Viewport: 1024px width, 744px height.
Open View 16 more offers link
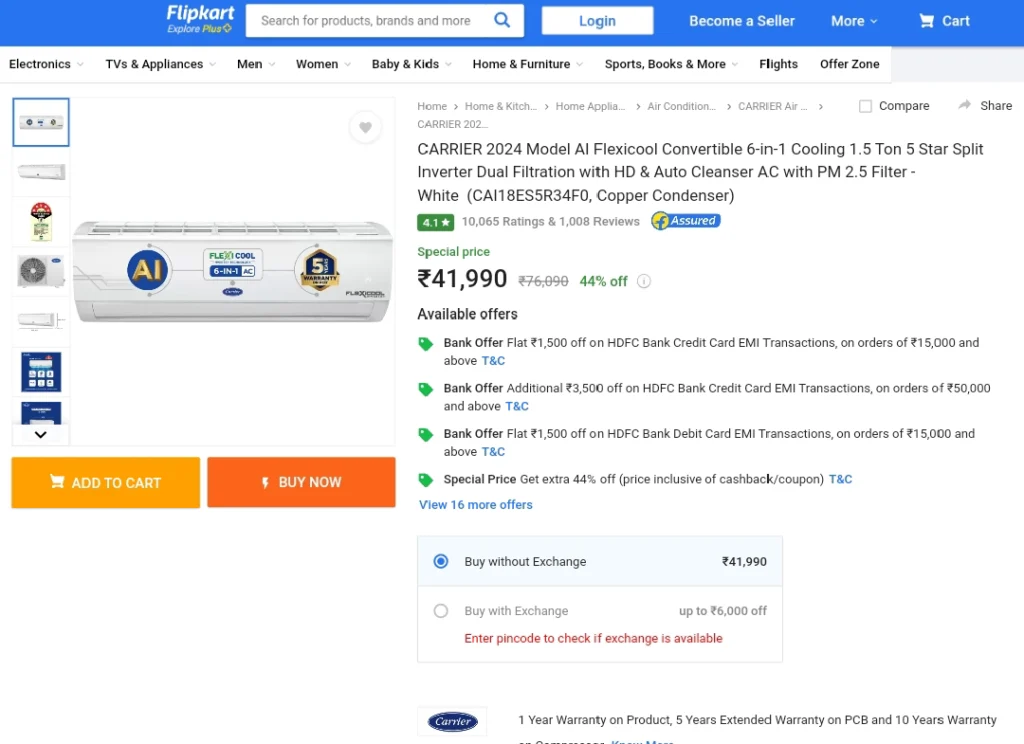click(475, 504)
